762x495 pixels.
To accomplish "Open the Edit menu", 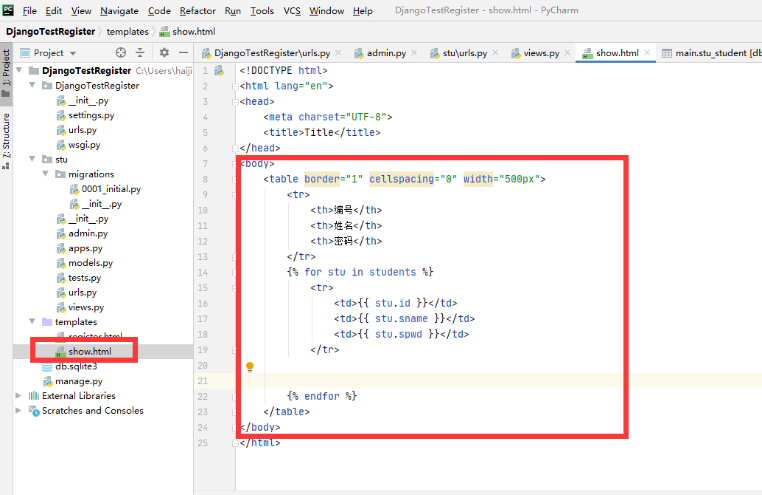I will (53, 10).
